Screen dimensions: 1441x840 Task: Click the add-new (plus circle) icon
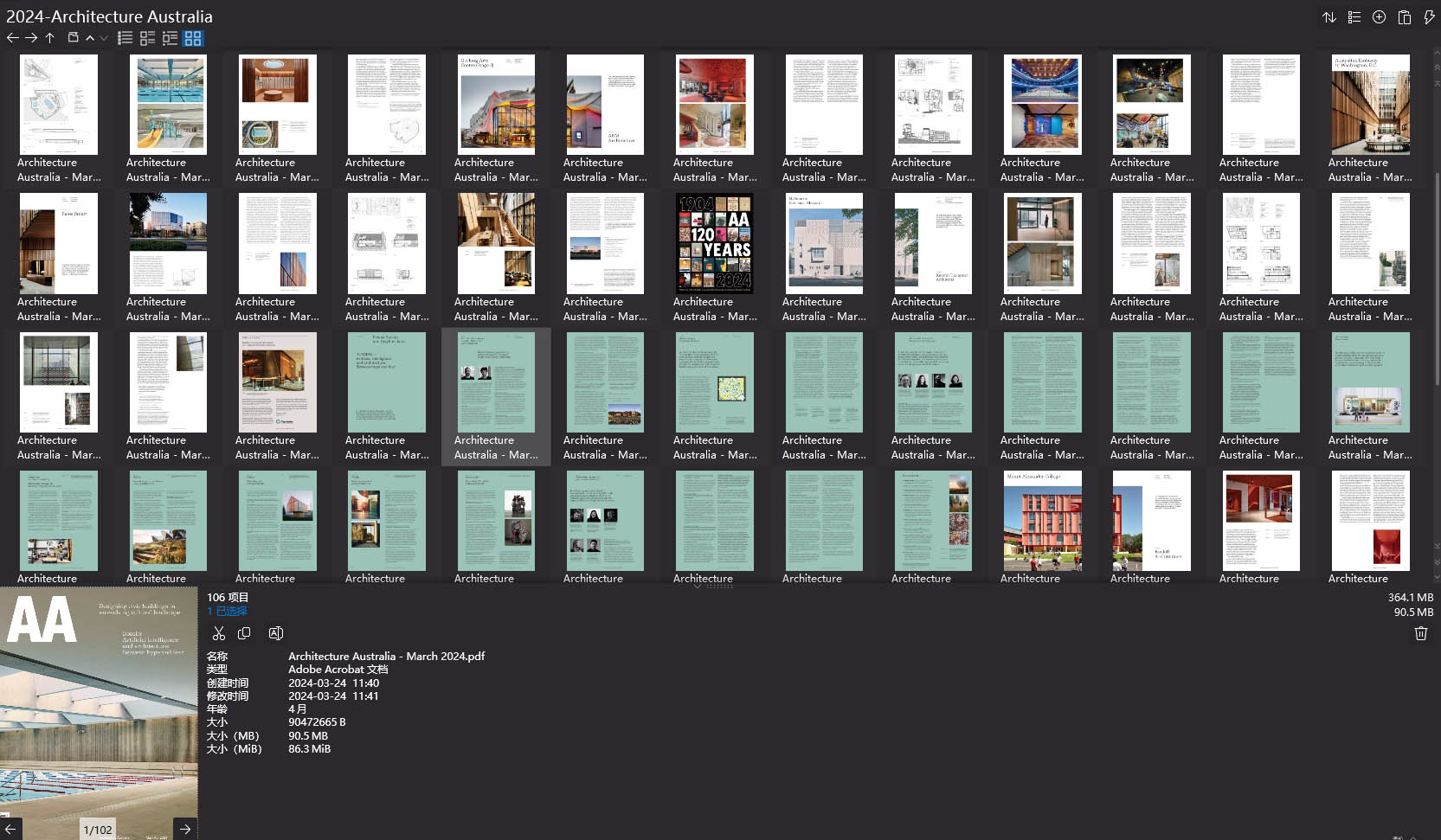pos(1379,16)
